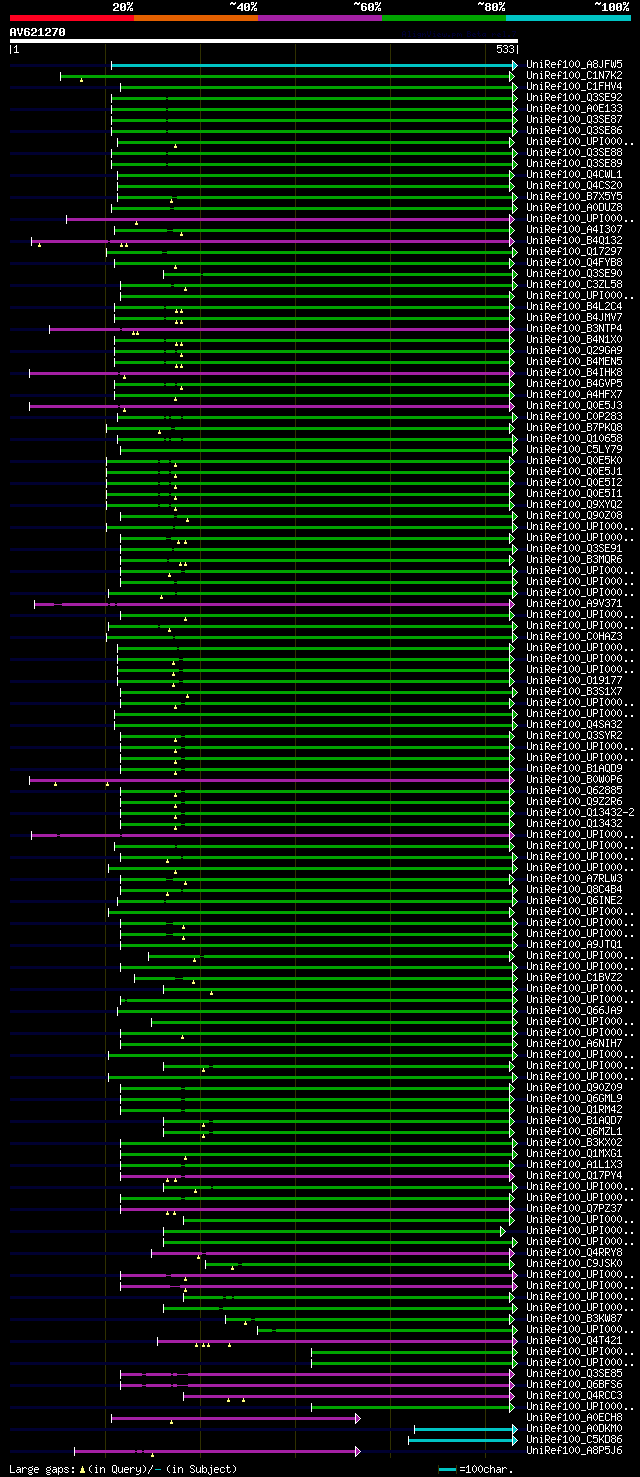640x1477 pixels.
Task: Select label UniRef100_Q13432-2
Action: point(580,812)
